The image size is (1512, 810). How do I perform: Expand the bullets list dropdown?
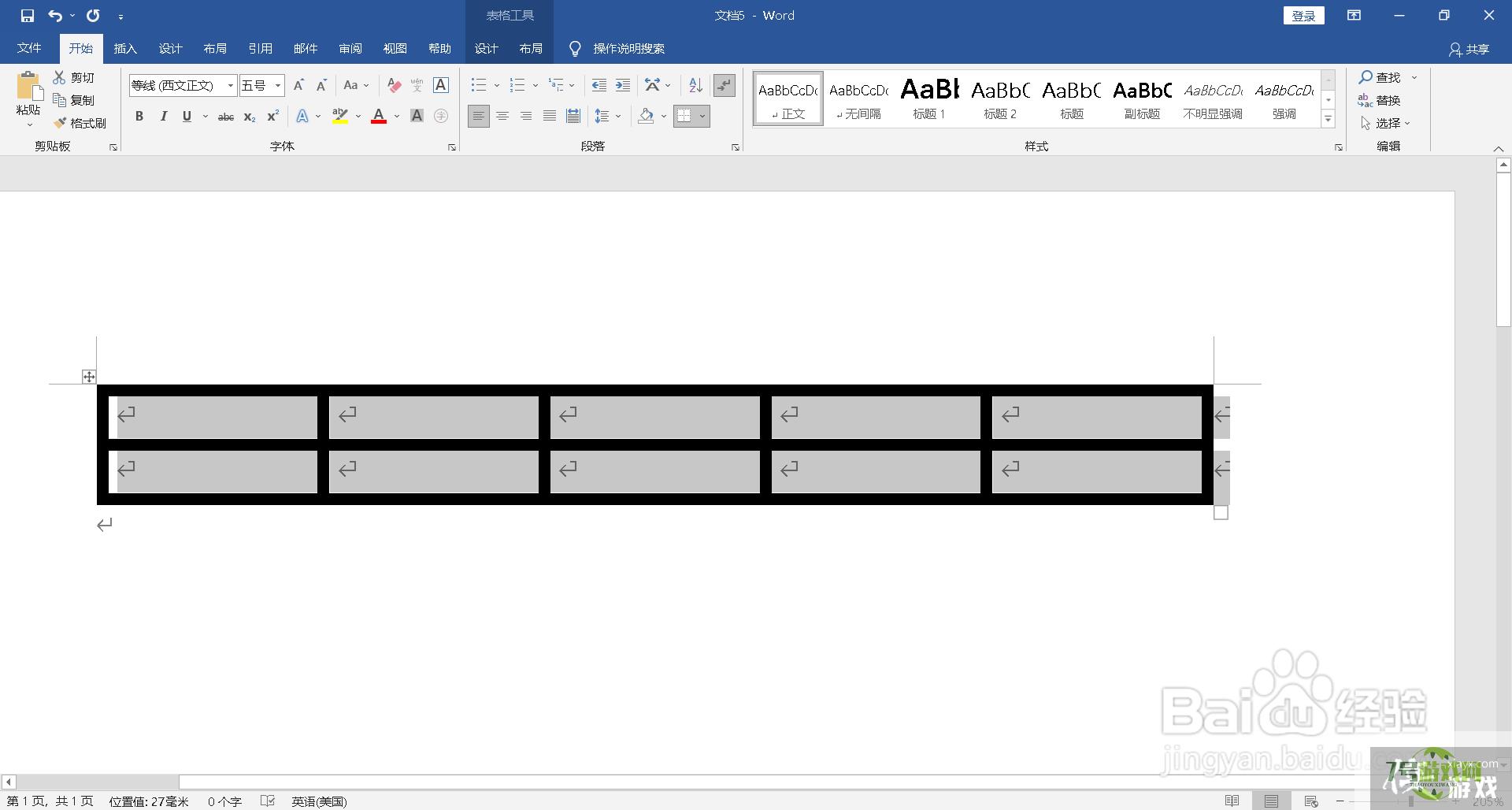coord(497,85)
